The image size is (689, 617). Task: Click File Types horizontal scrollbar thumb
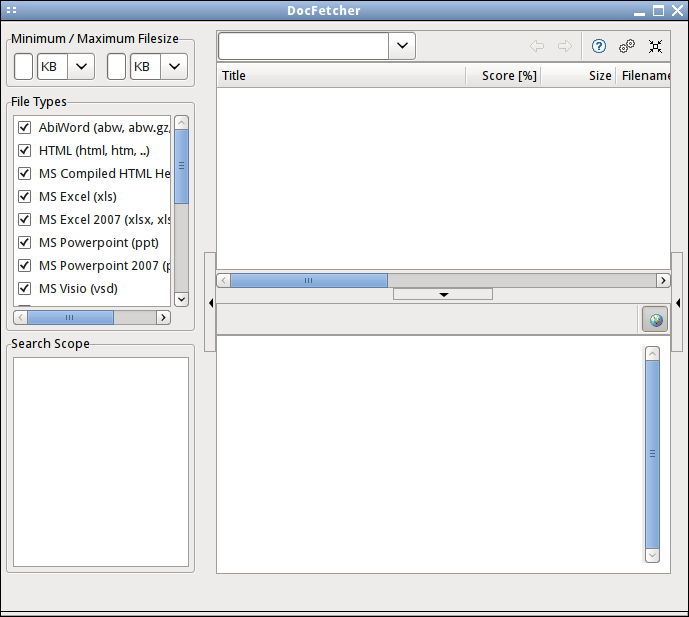[x=70, y=317]
